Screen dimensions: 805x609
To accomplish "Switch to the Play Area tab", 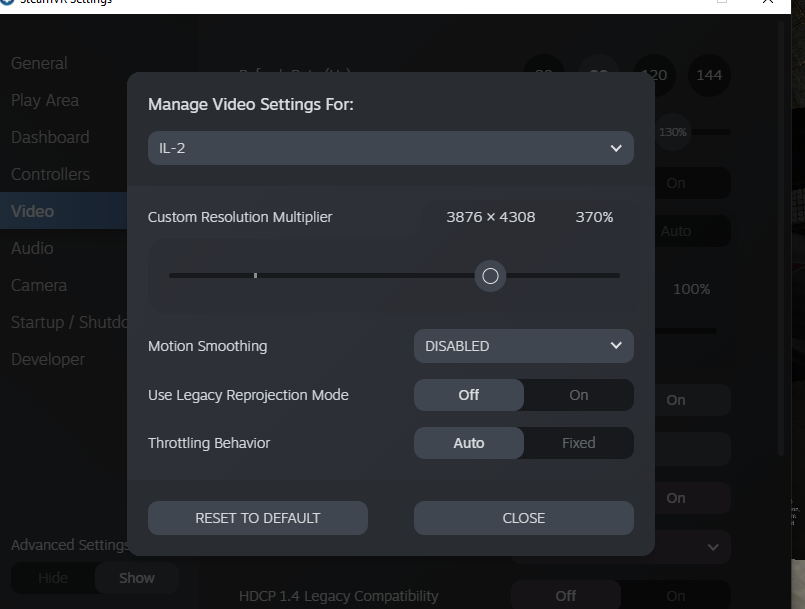I will pos(45,100).
